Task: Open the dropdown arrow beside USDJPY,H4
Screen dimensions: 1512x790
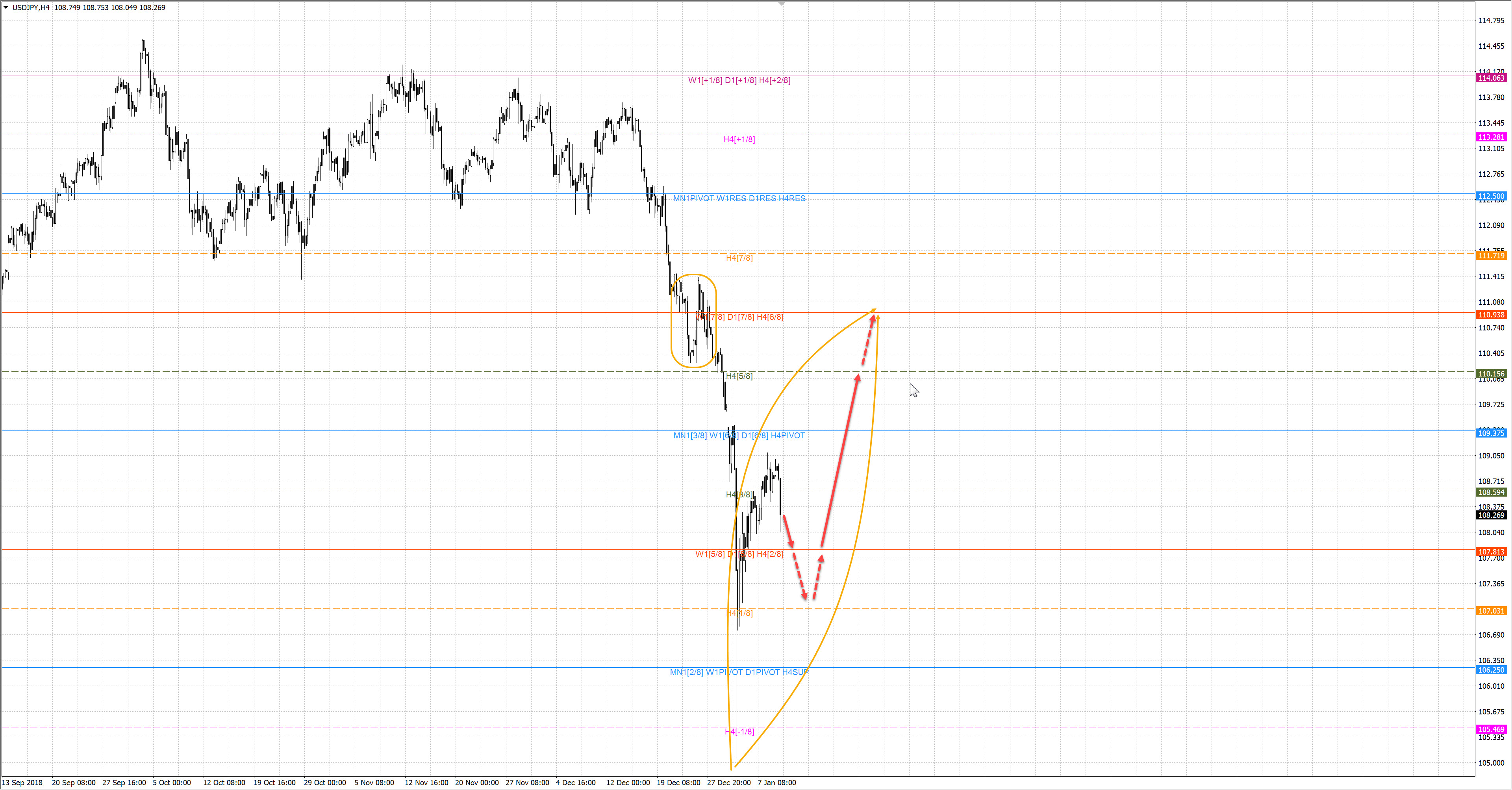Action: coord(6,7)
